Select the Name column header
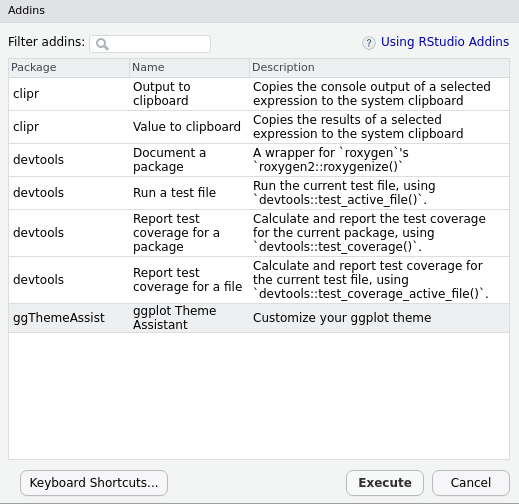 point(189,67)
